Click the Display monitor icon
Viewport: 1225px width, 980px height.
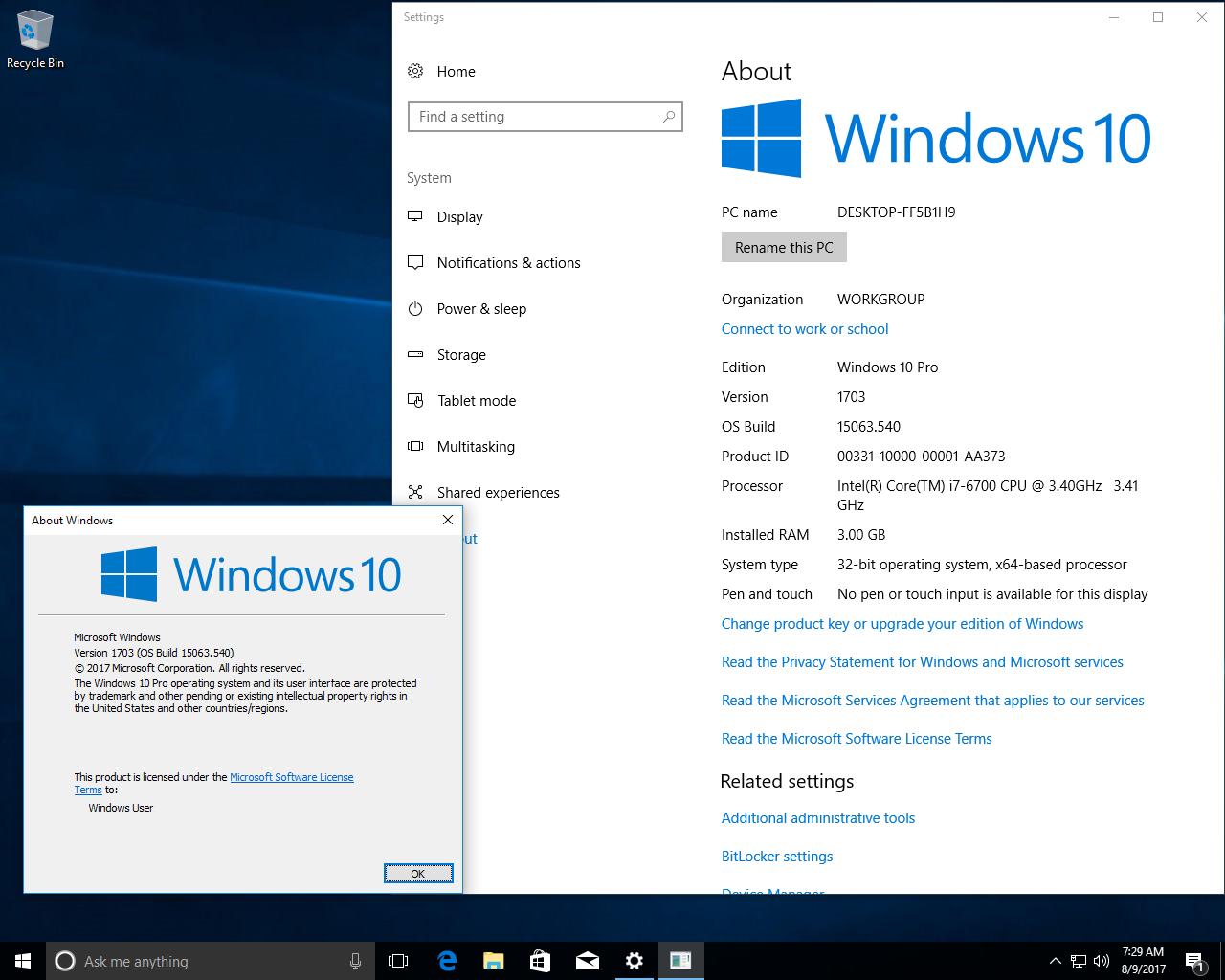coord(415,216)
